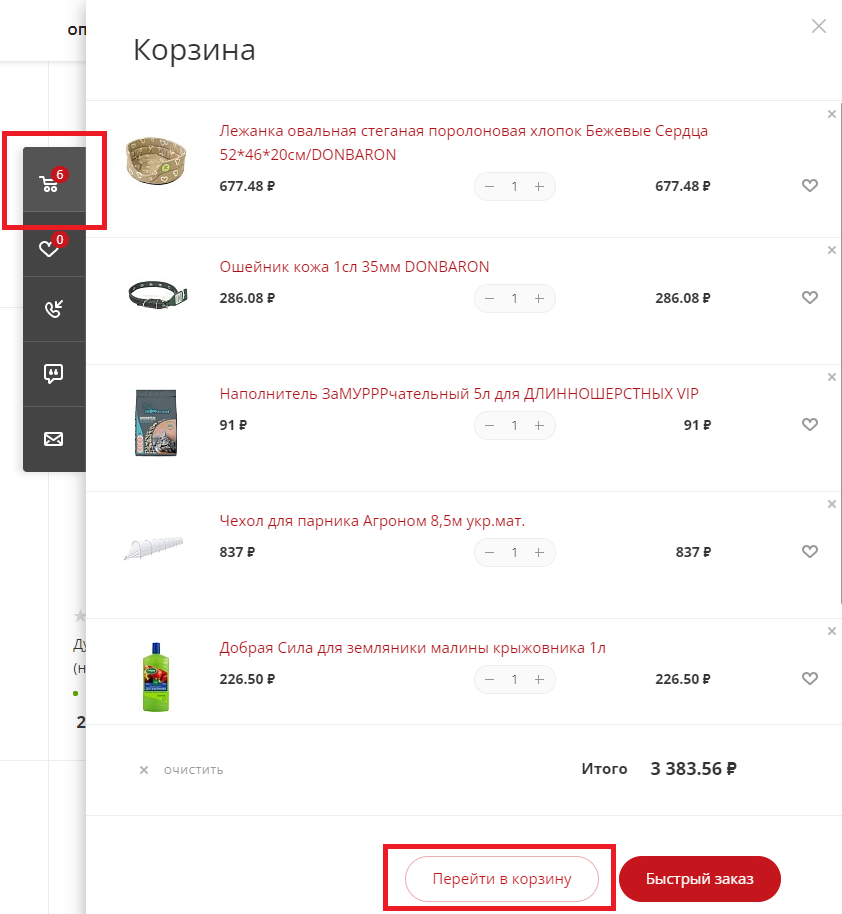Click the callback phone icon
Screen dimensions: 842x914
tap(53, 309)
